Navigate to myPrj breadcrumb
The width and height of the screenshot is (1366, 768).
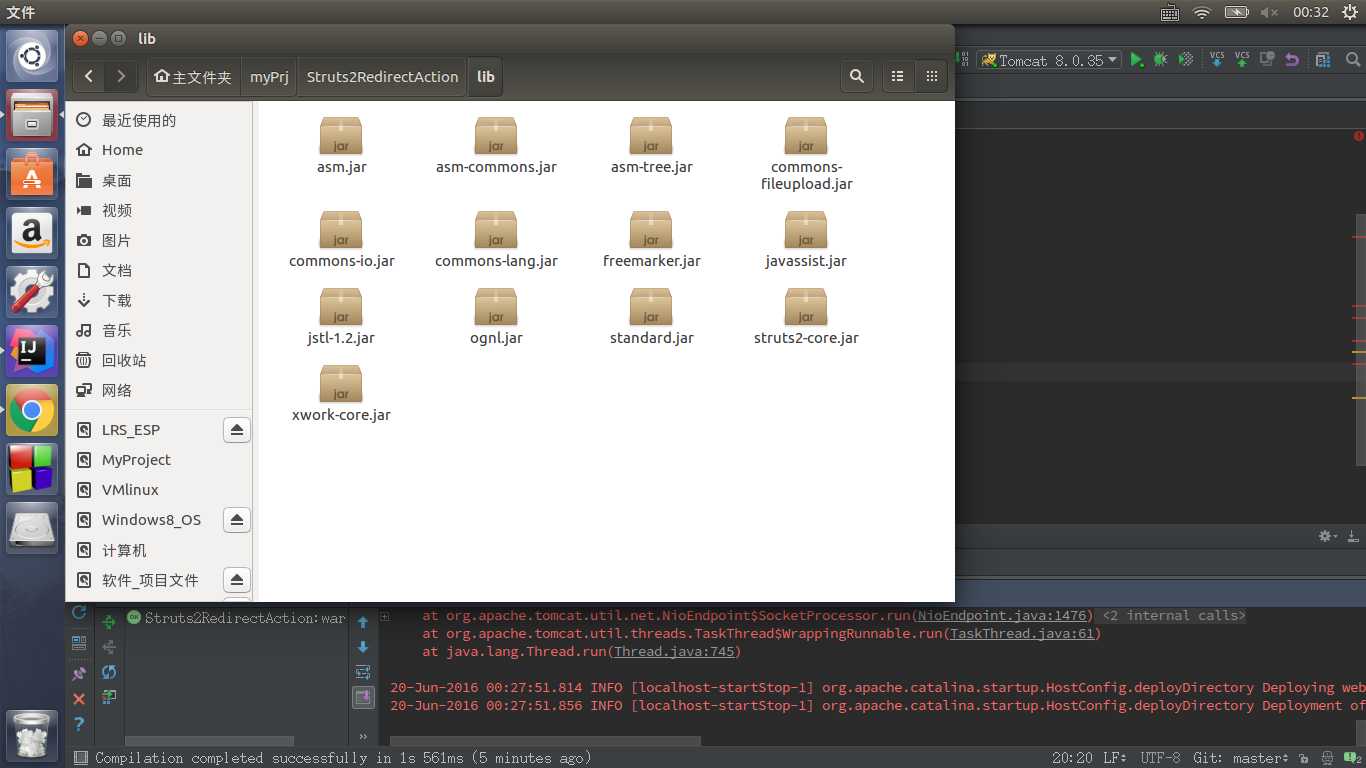click(x=269, y=77)
